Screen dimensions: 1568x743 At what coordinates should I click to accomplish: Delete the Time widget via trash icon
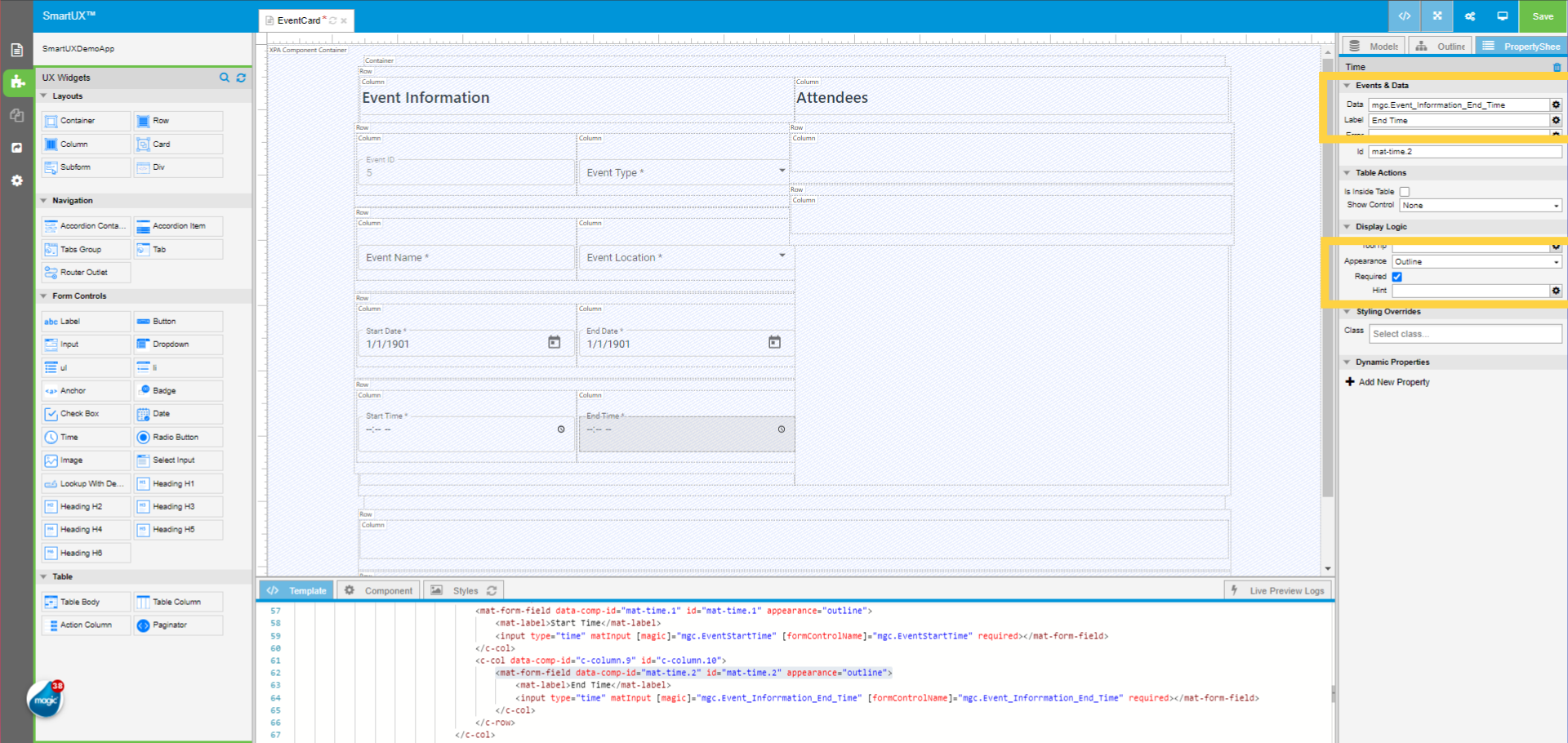coord(1557,67)
